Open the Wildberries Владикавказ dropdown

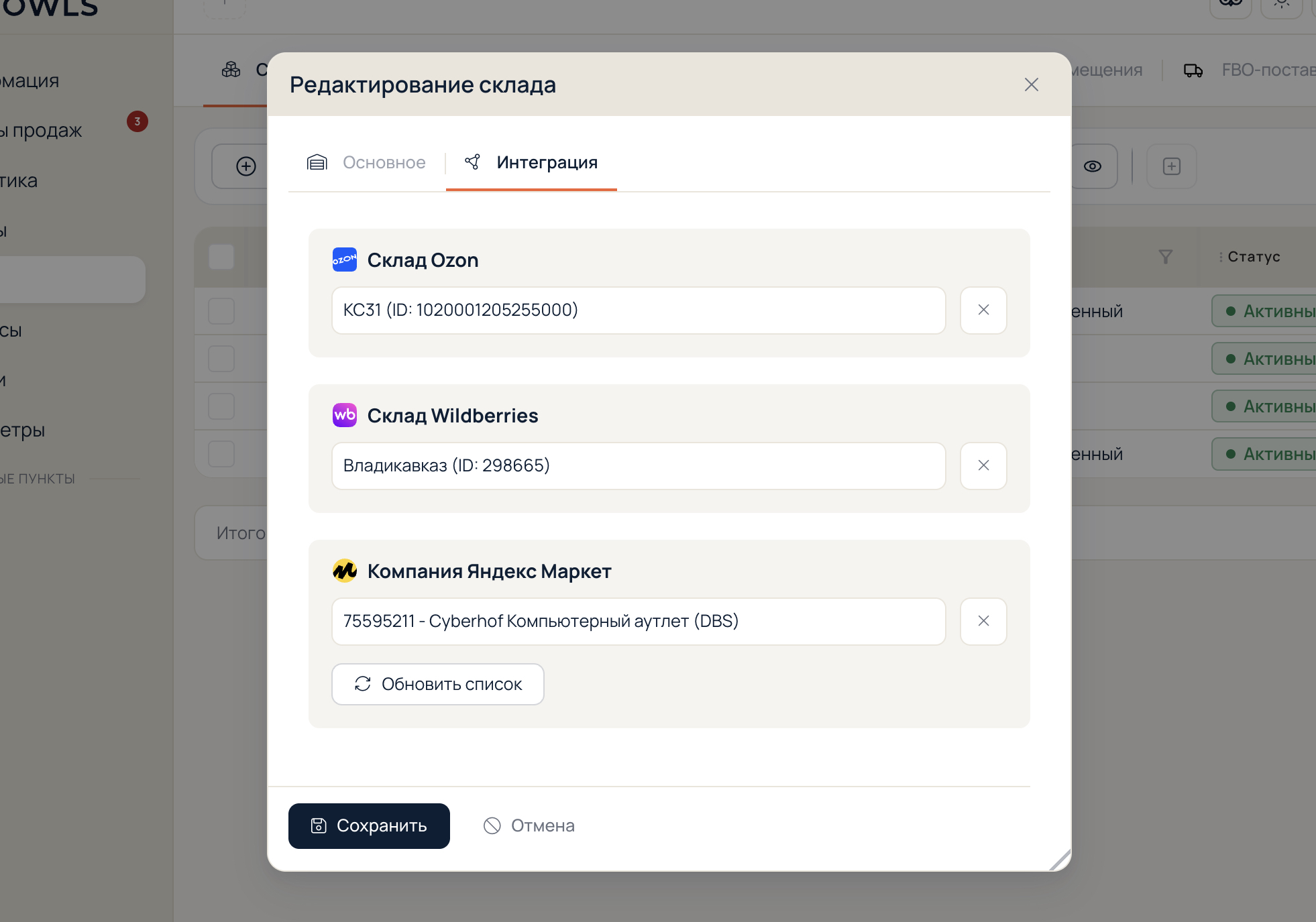pos(639,466)
